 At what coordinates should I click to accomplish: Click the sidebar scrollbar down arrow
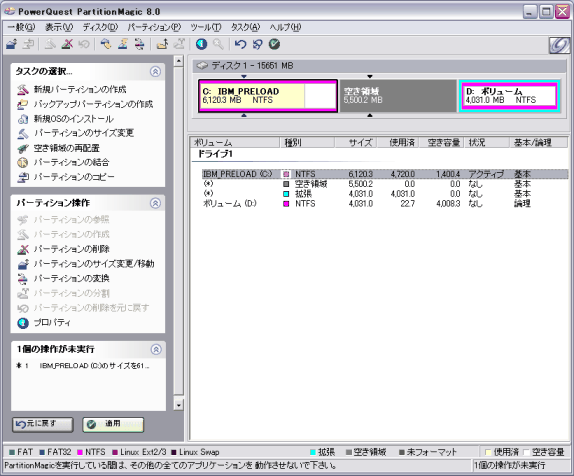[178, 405]
